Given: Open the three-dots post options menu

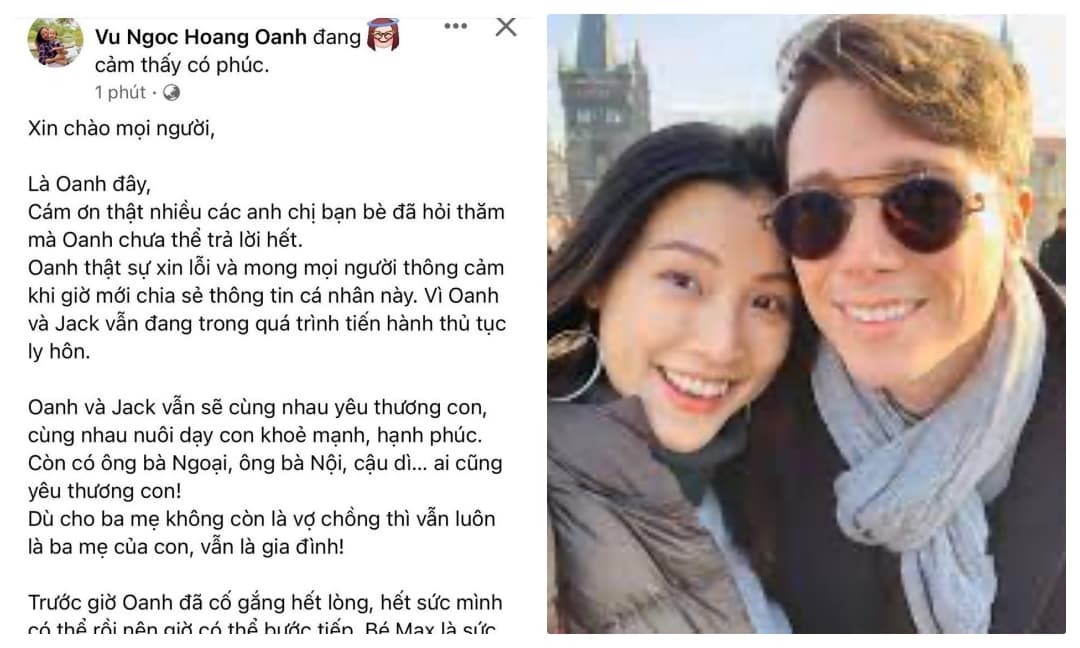Looking at the screenshot, I should pos(455,27).
